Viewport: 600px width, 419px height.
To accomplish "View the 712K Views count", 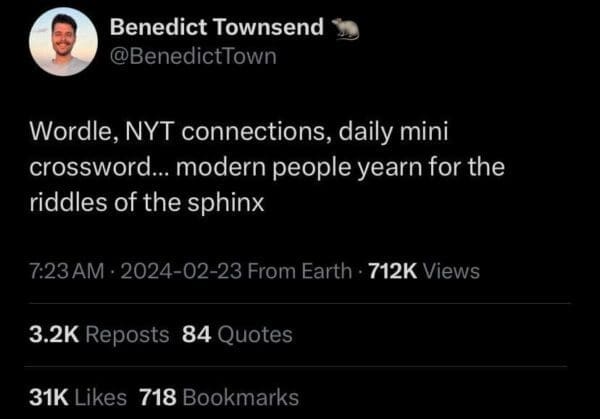I will [425, 271].
